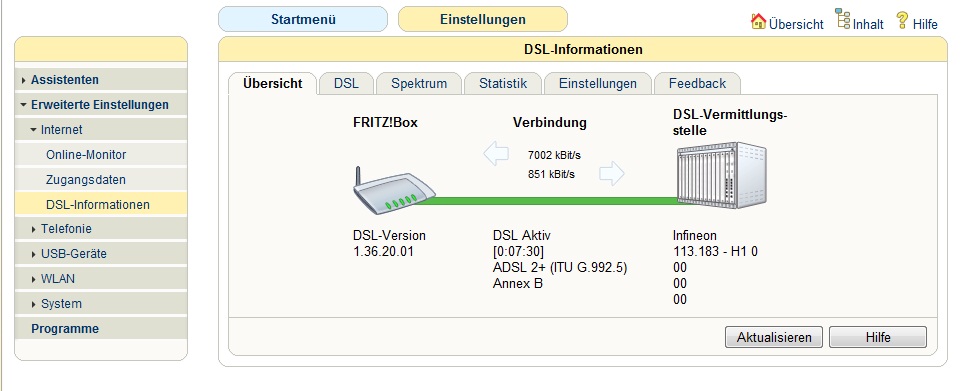Click the yellow question mark Hilfe icon
Image resolution: width=963 pixels, height=391 pixels.
click(902, 20)
